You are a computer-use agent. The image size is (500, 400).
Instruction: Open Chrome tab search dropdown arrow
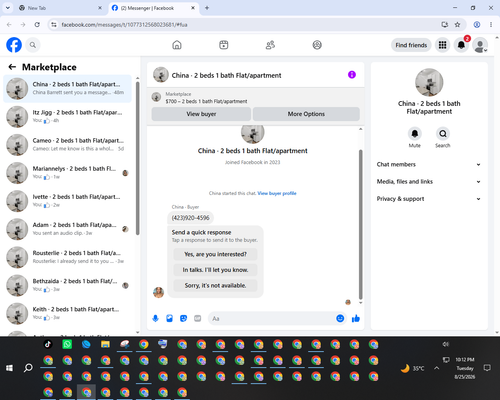[x=8, y=8]
